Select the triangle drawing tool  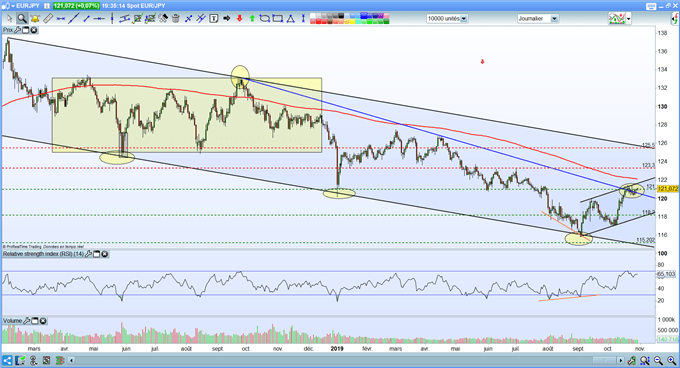click(x=291, y=19)
